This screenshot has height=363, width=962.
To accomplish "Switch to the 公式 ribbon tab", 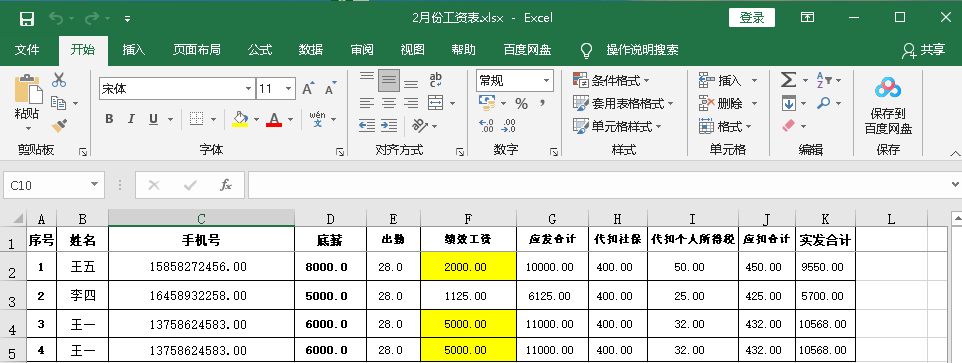I will point(260,50).
